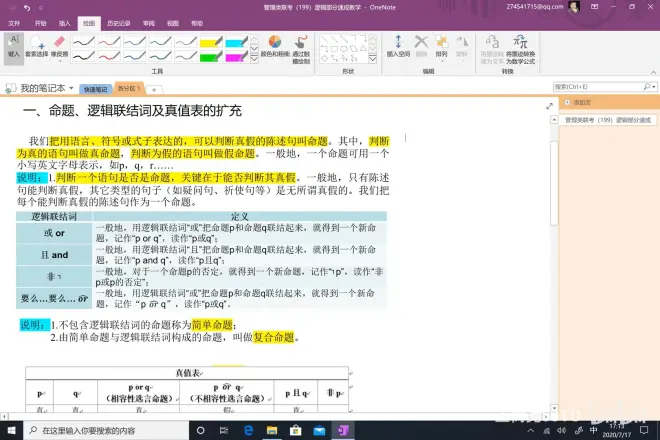Click the Windows Start button on taskbar
The height and width of the screenshot is (440, 660).
[x=9, y=430]
